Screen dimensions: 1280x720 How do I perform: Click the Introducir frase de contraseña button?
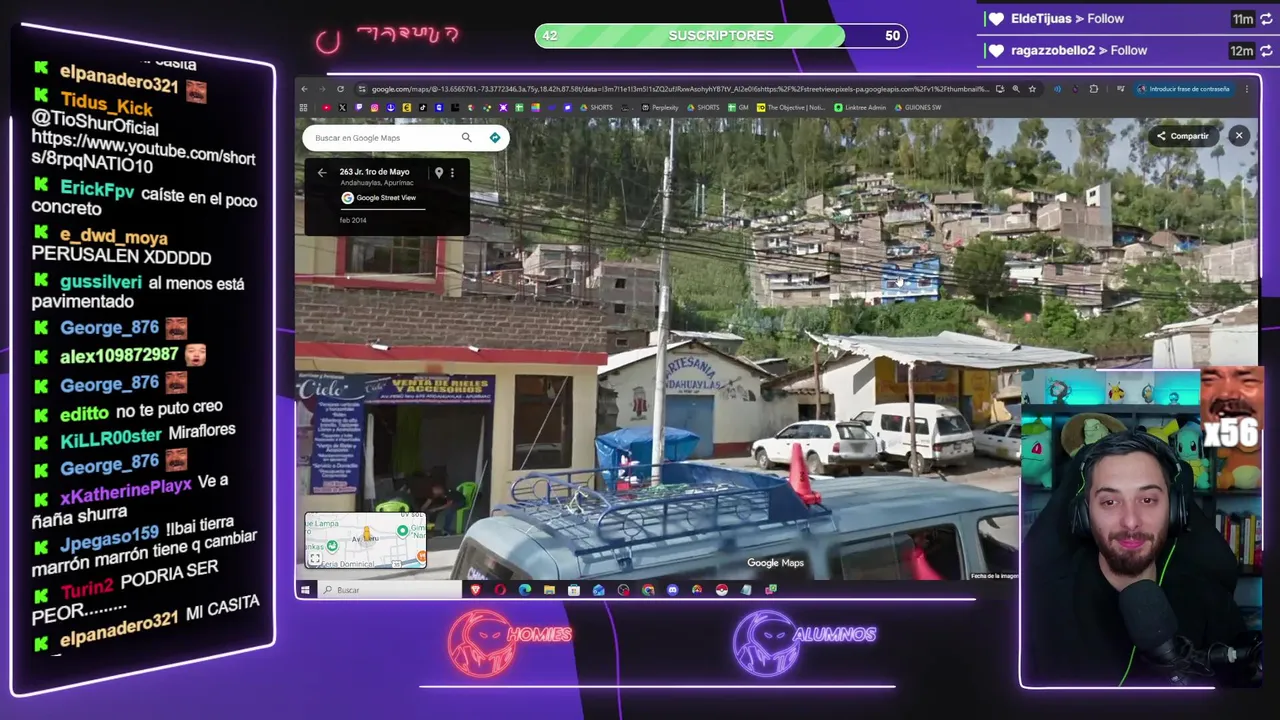pos(1183,89)
